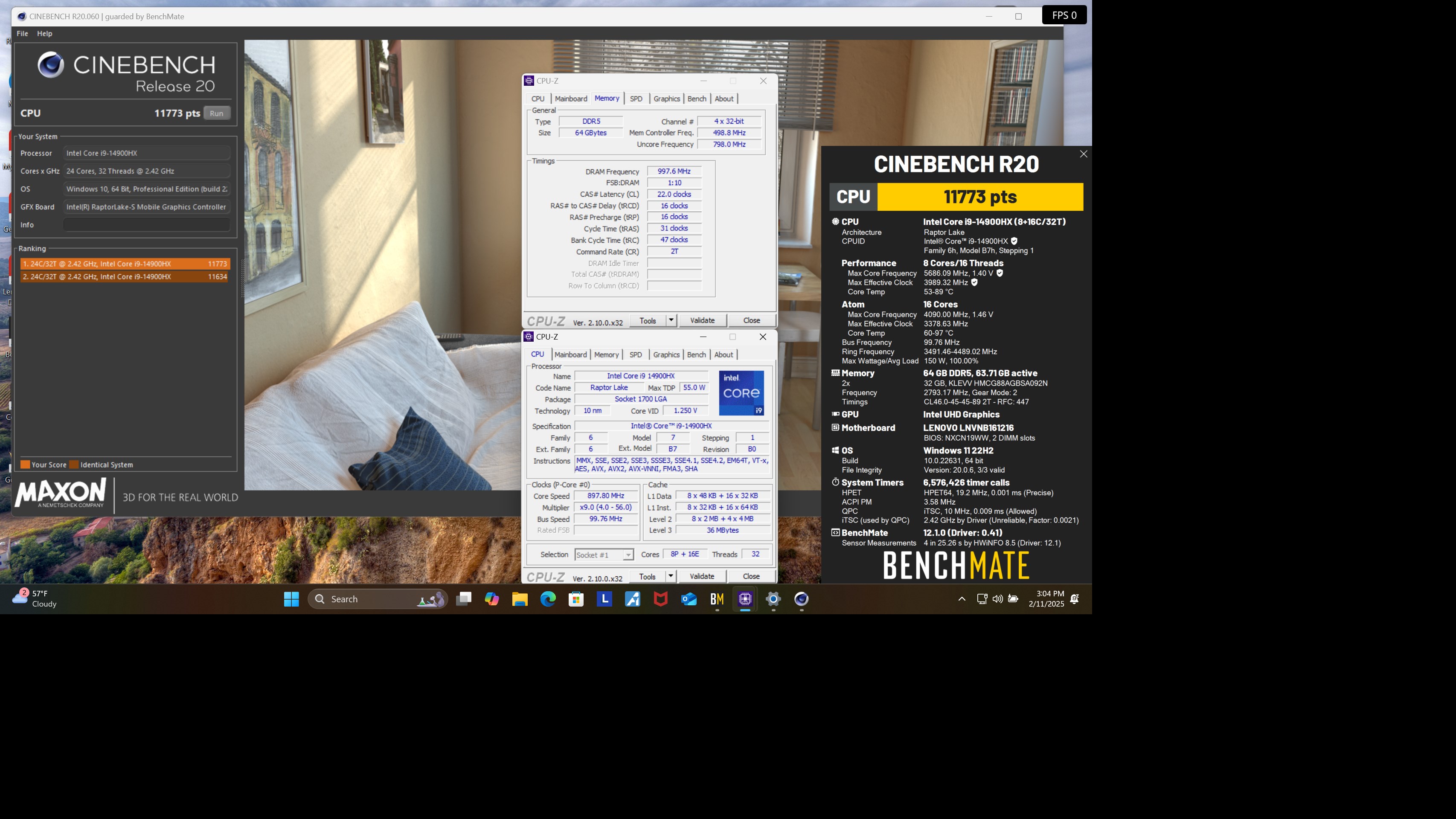Show hidden system tray icons
Image resolution: width=1456 pixels, height=819 pixels.
pyautogui.click(x=962, y=599)
